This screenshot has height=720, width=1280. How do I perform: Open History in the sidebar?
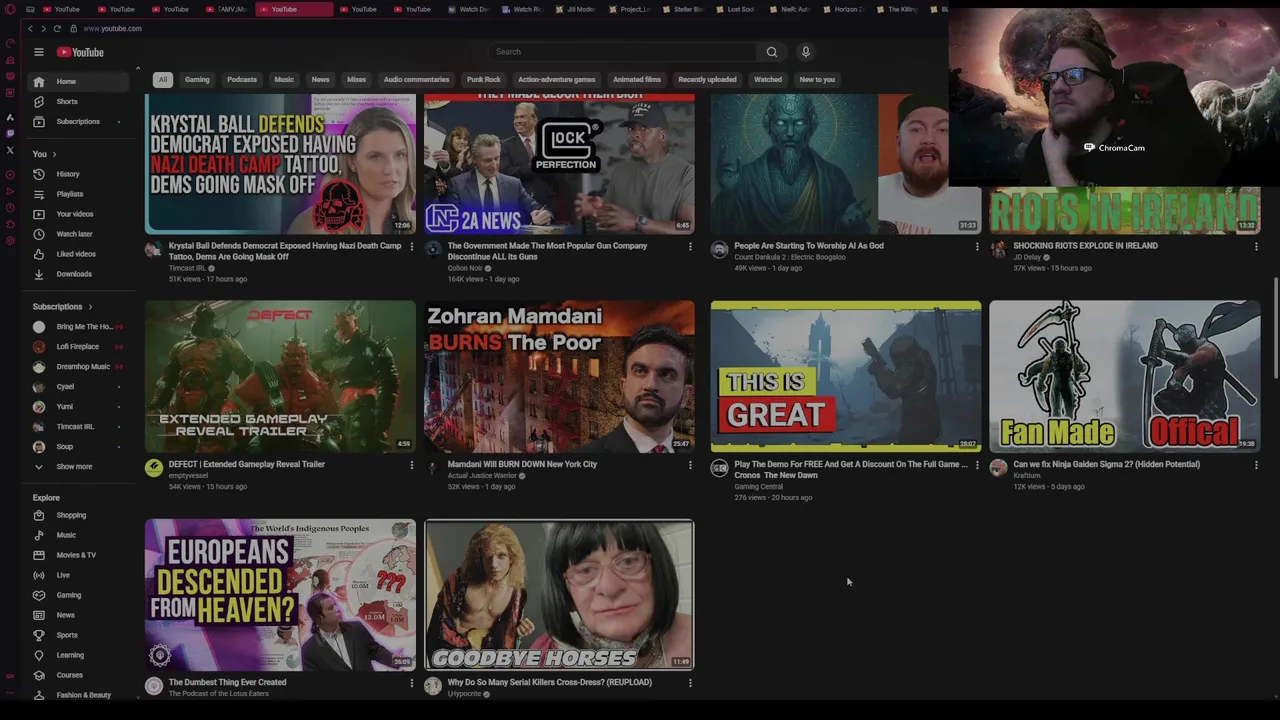(x=78, y=174)
